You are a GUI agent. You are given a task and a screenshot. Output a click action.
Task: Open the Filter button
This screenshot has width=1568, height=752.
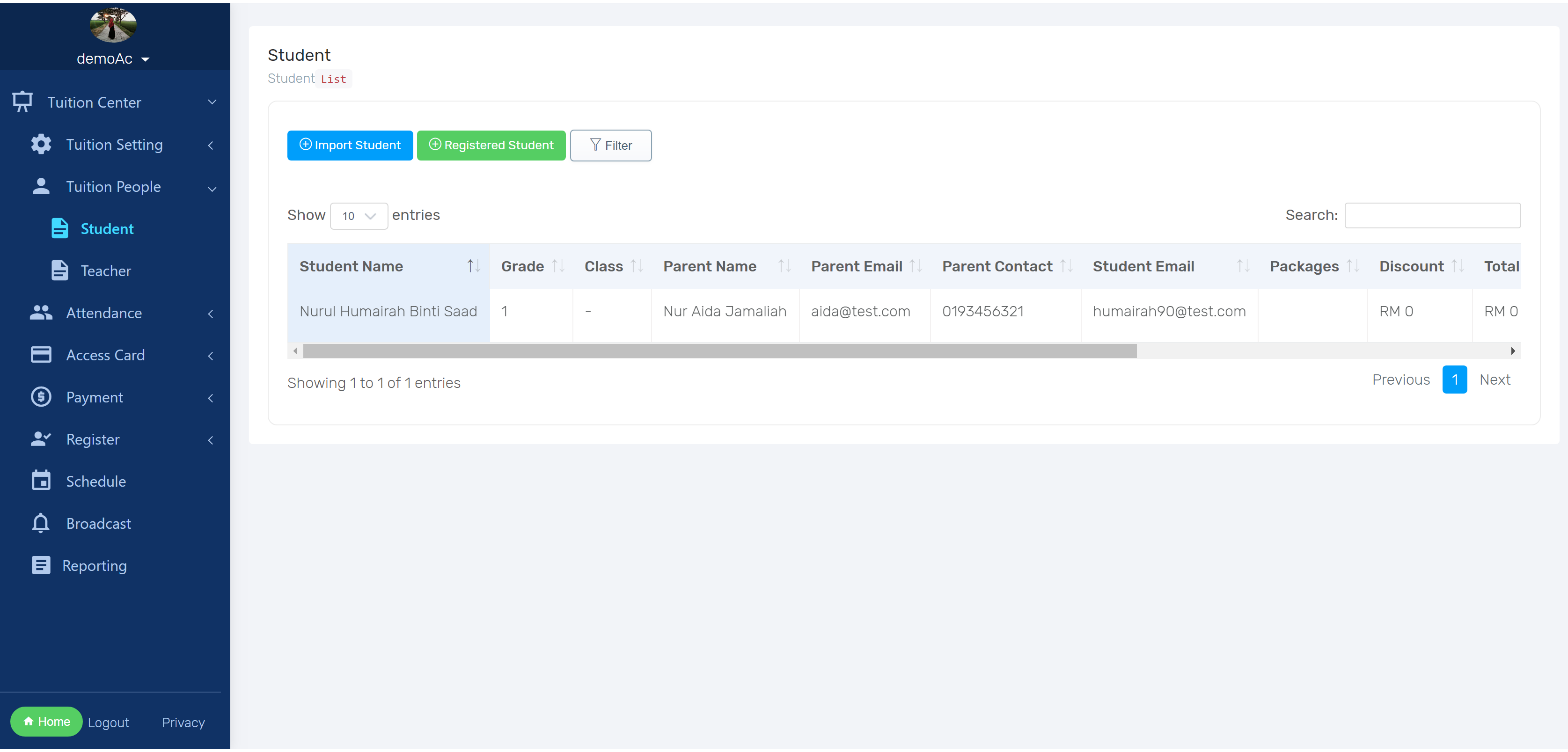click(x=610, y=145)
